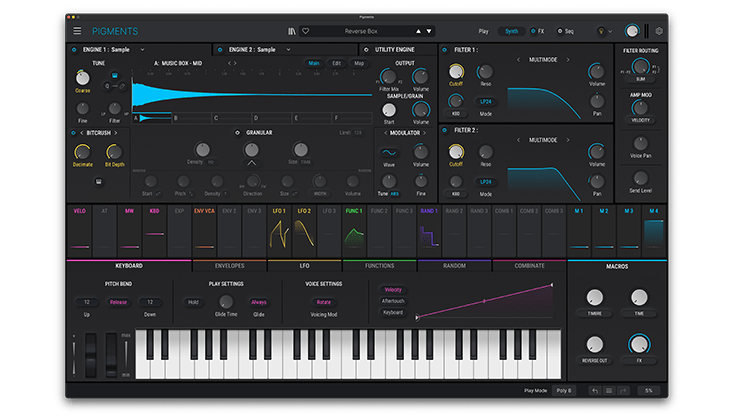Viewport: 732px width, 417px height.
Task: Open the Functions tab
Action: [x=380, y=266]
